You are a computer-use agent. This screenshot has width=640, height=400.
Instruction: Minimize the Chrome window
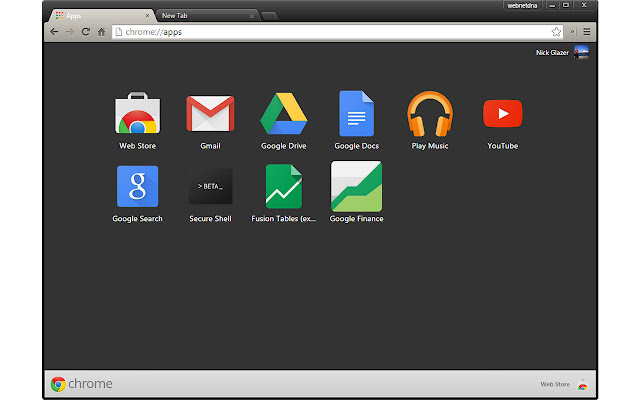552,5
